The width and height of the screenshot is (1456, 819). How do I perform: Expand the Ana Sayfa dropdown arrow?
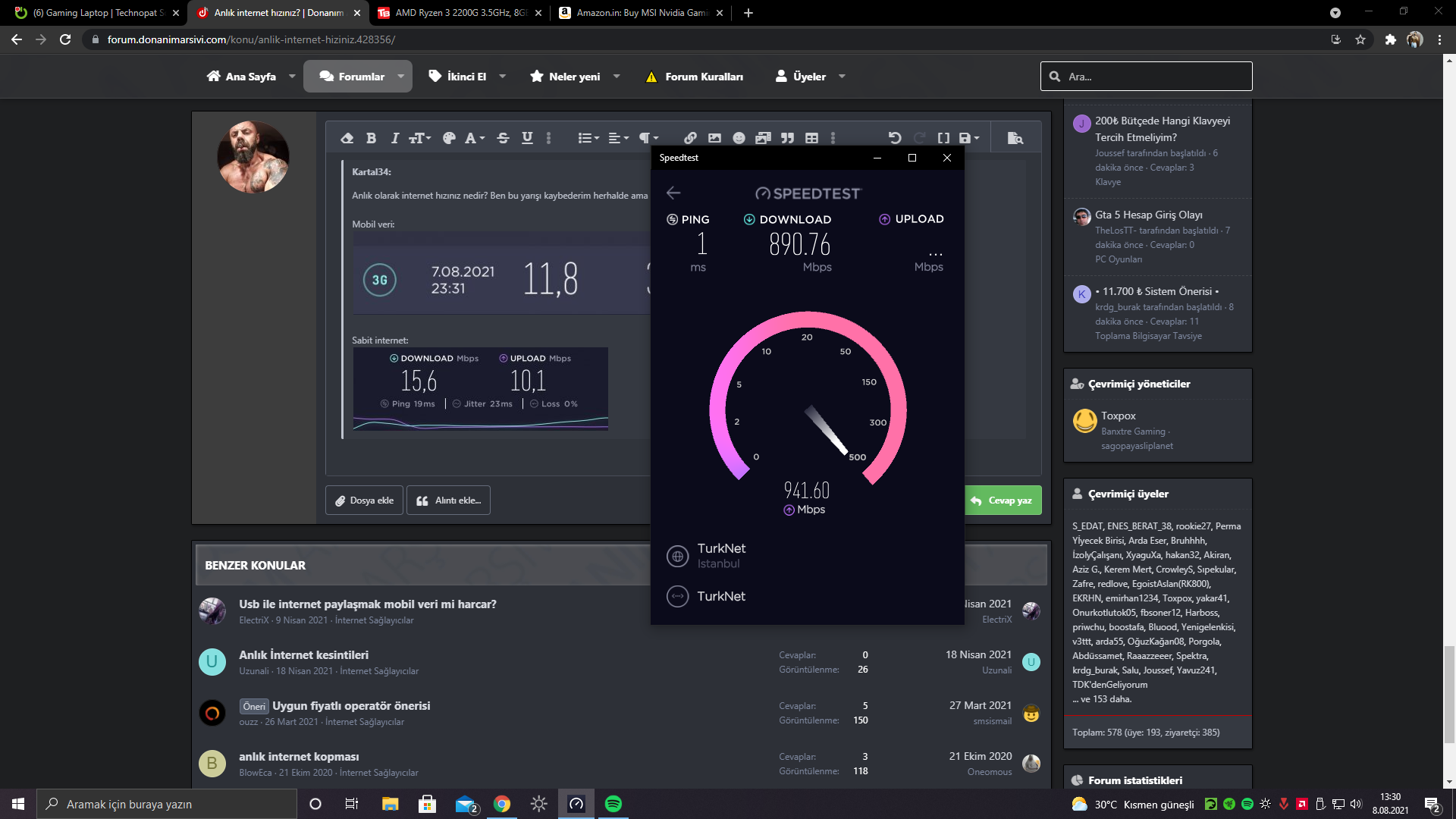click(292, 77)
